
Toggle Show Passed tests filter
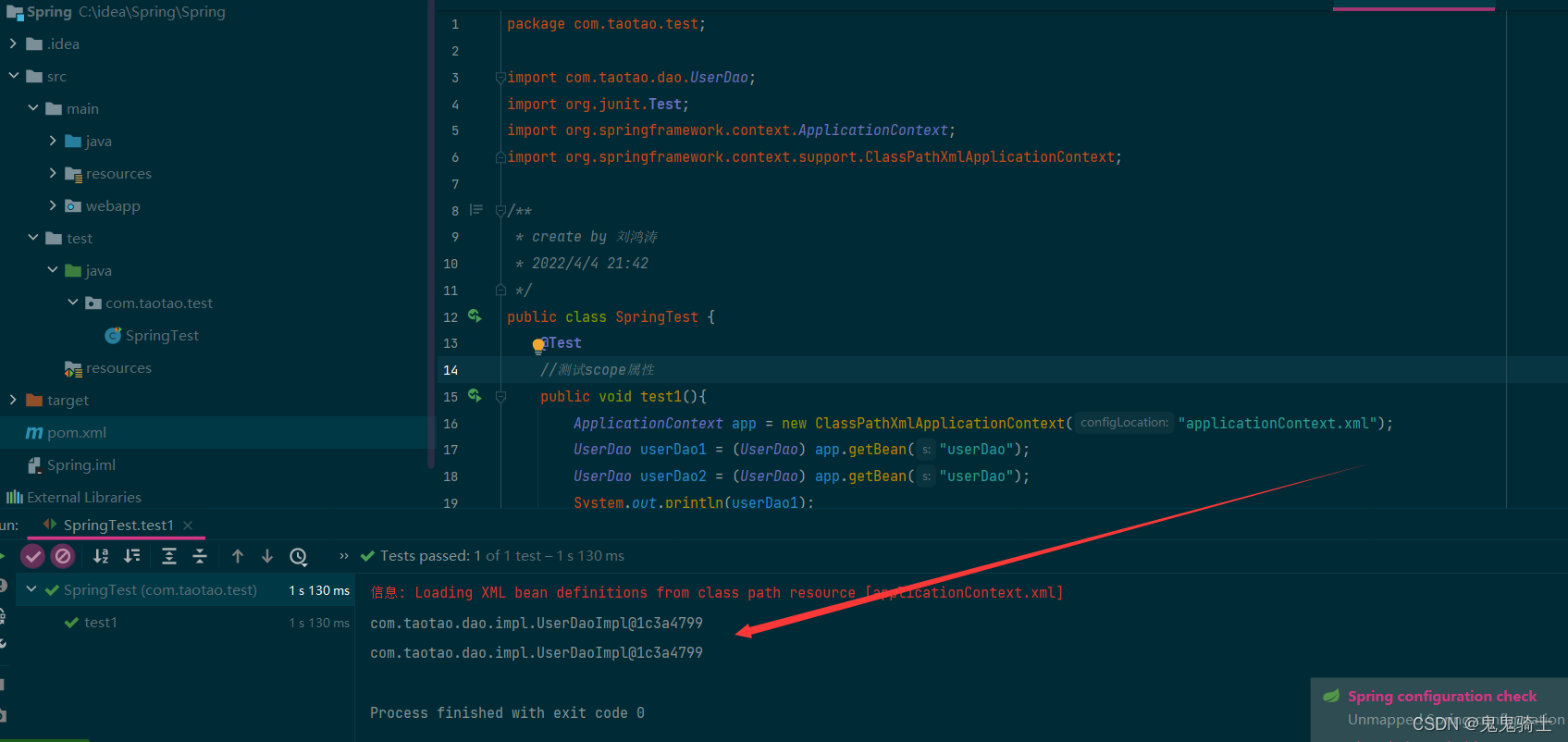(33, 556)
